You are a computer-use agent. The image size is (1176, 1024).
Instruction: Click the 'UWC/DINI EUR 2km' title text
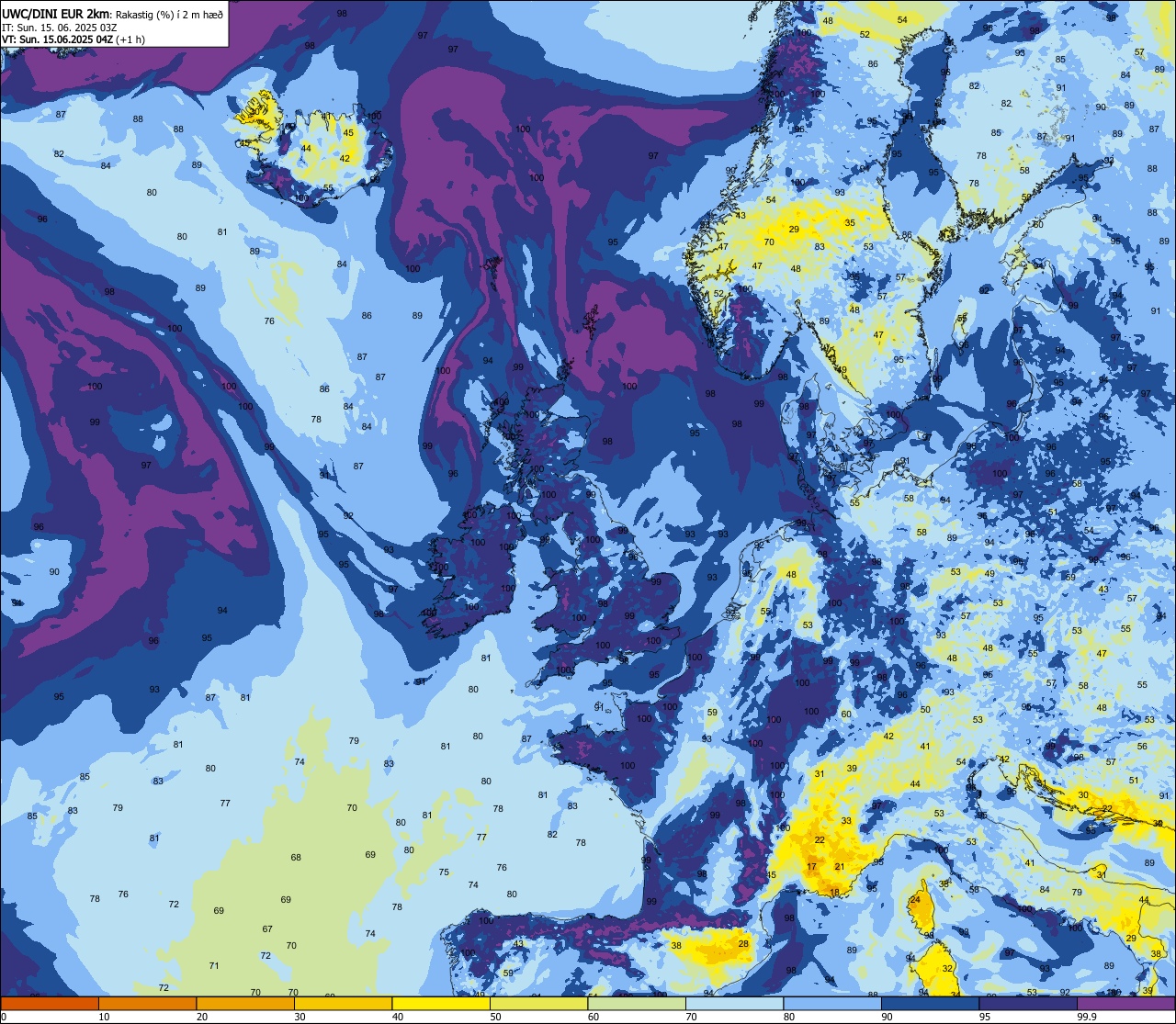55,13
